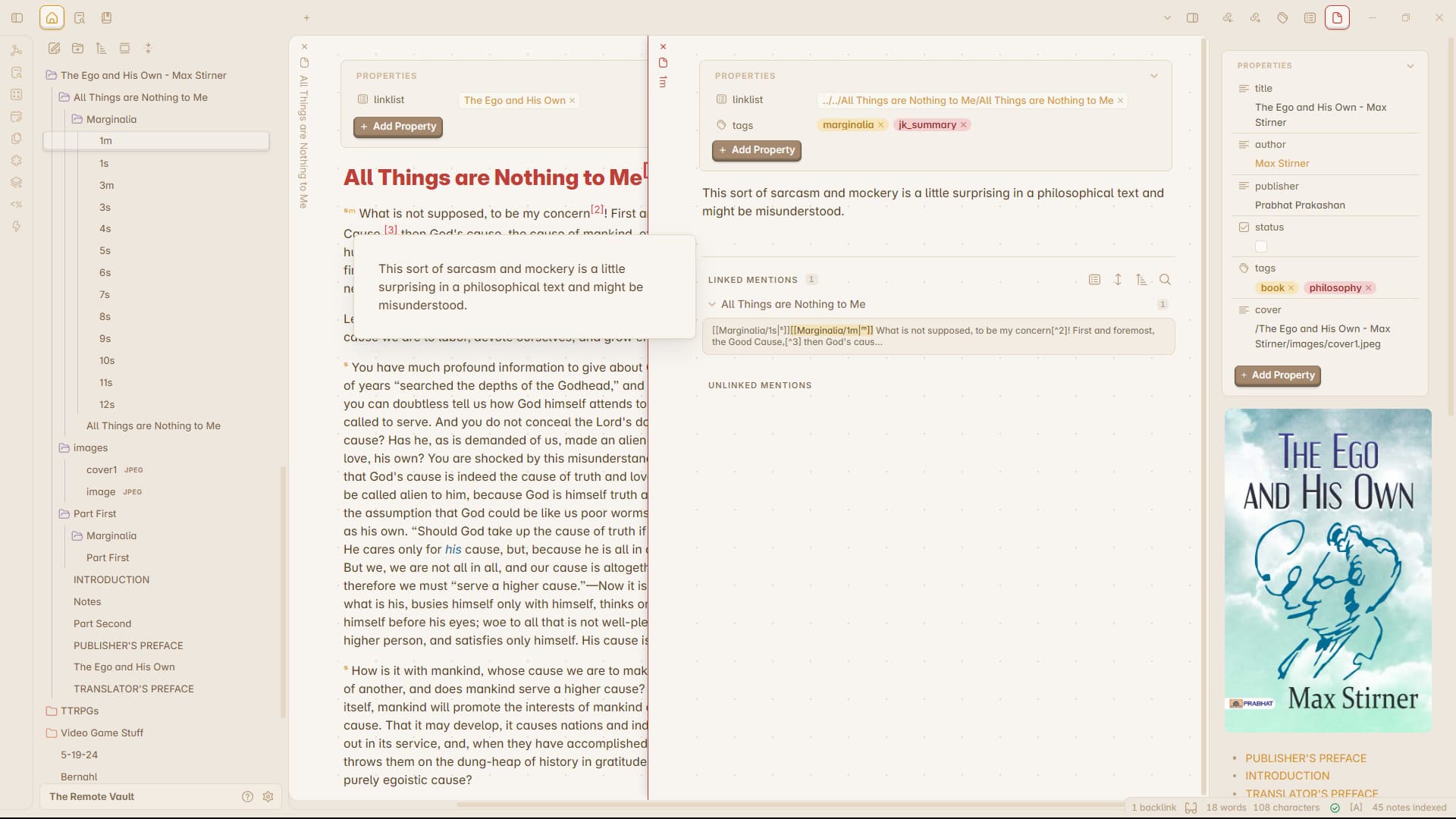Click the lightning bolt ribbon icon

17,227
